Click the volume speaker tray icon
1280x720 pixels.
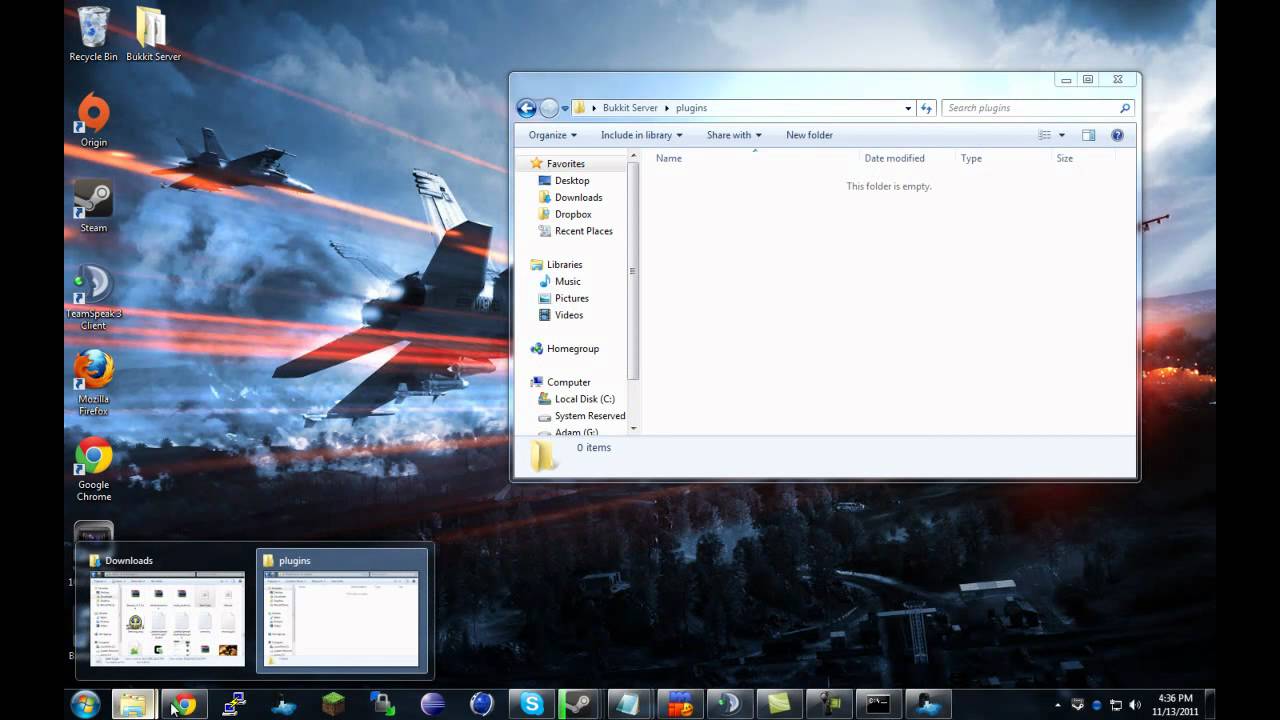tap(1135, 705)
